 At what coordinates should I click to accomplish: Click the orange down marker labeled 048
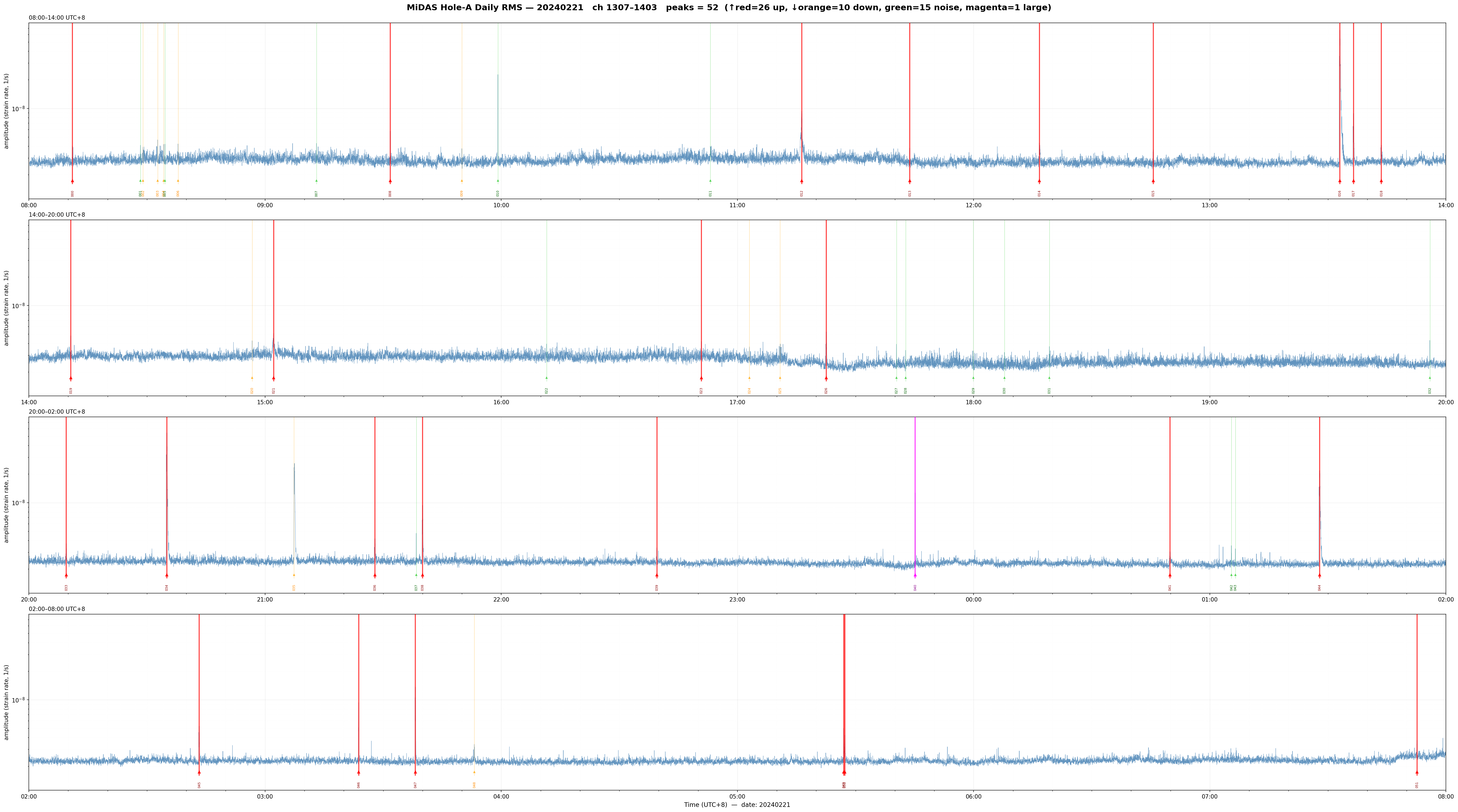coord(474,772)
